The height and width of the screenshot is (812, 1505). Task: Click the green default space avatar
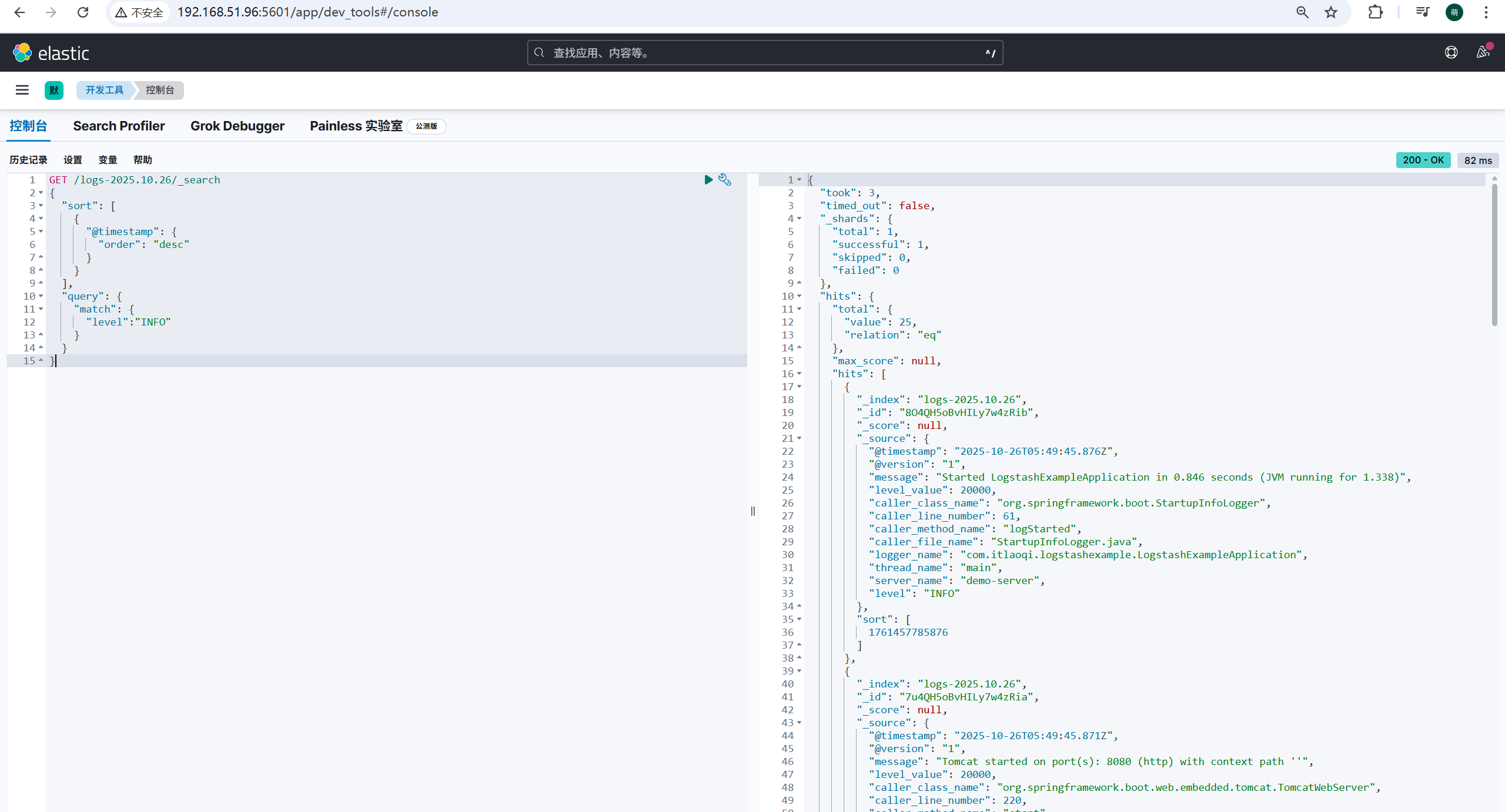pyautogui.click(x=54, y=90)
